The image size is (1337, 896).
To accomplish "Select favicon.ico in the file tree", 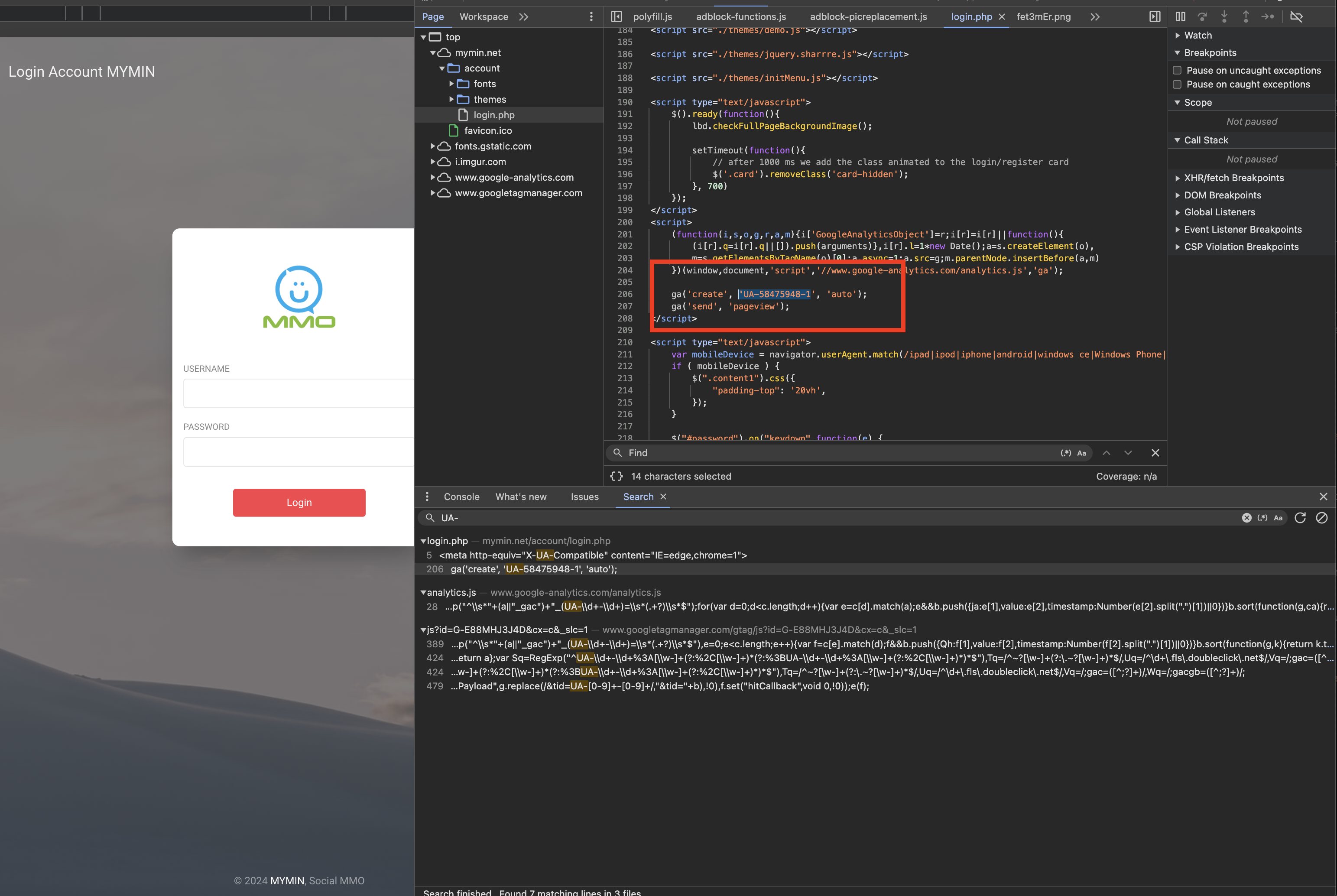I will (x=487, y=131).
